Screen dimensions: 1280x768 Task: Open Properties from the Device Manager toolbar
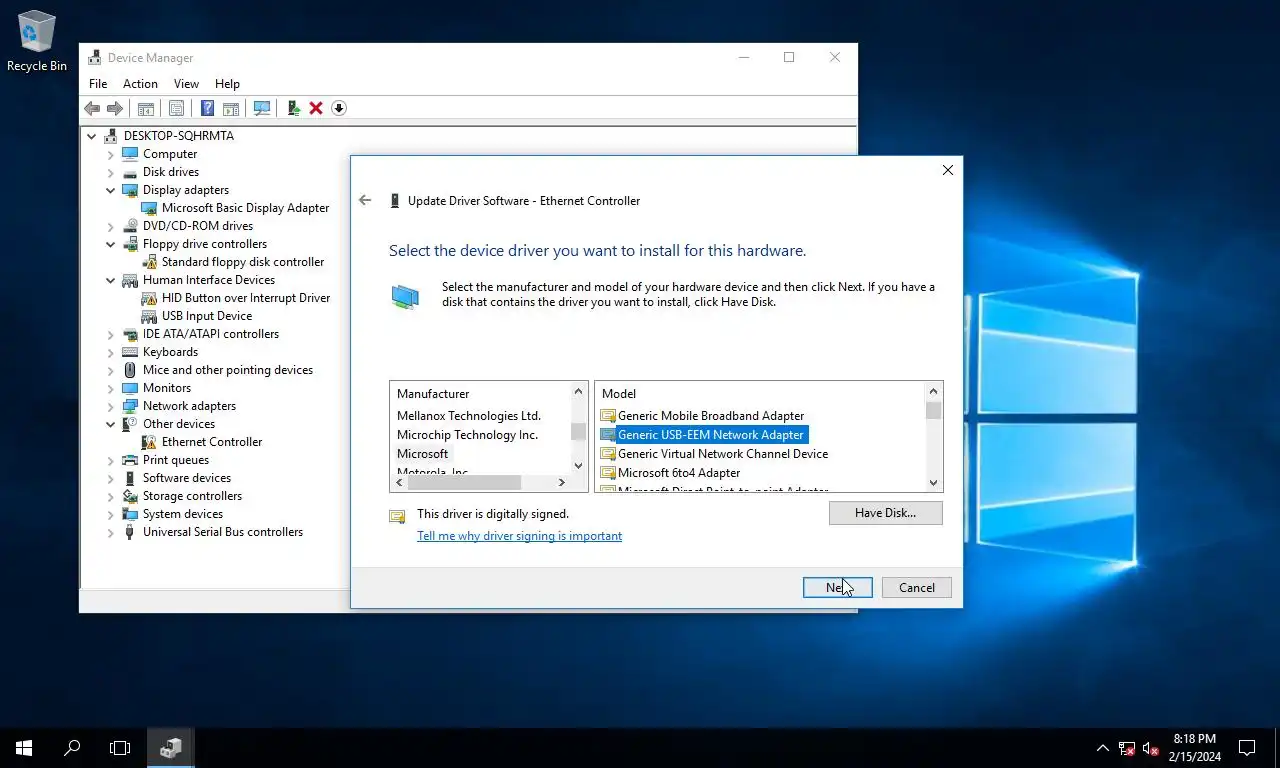(176, 108)
